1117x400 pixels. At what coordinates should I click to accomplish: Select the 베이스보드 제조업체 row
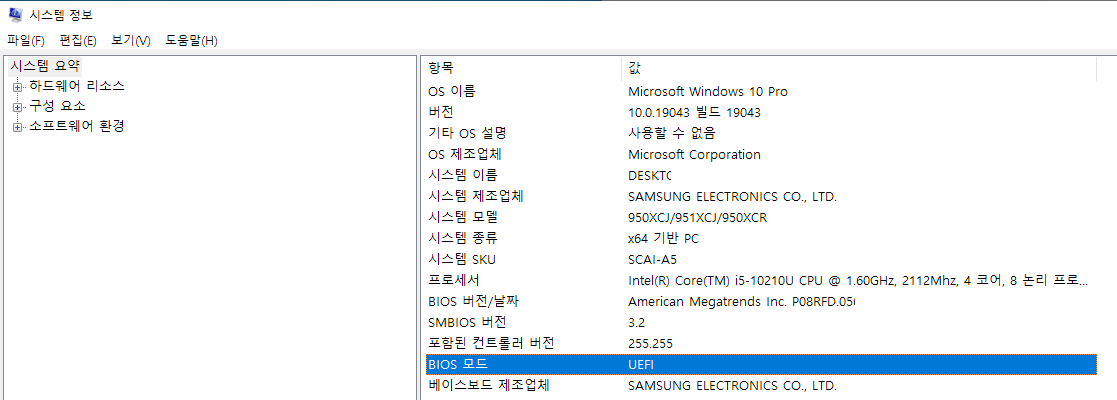point(761,386)
